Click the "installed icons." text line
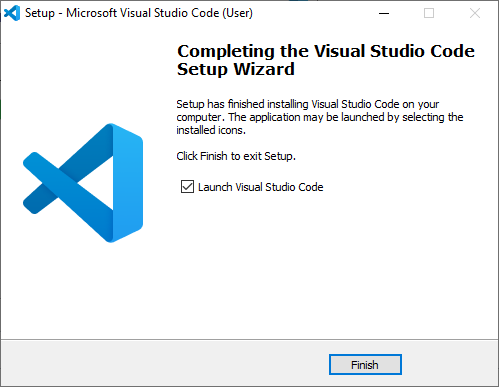The width and height of the screenshot is (499, 387). tap(211, 130)
